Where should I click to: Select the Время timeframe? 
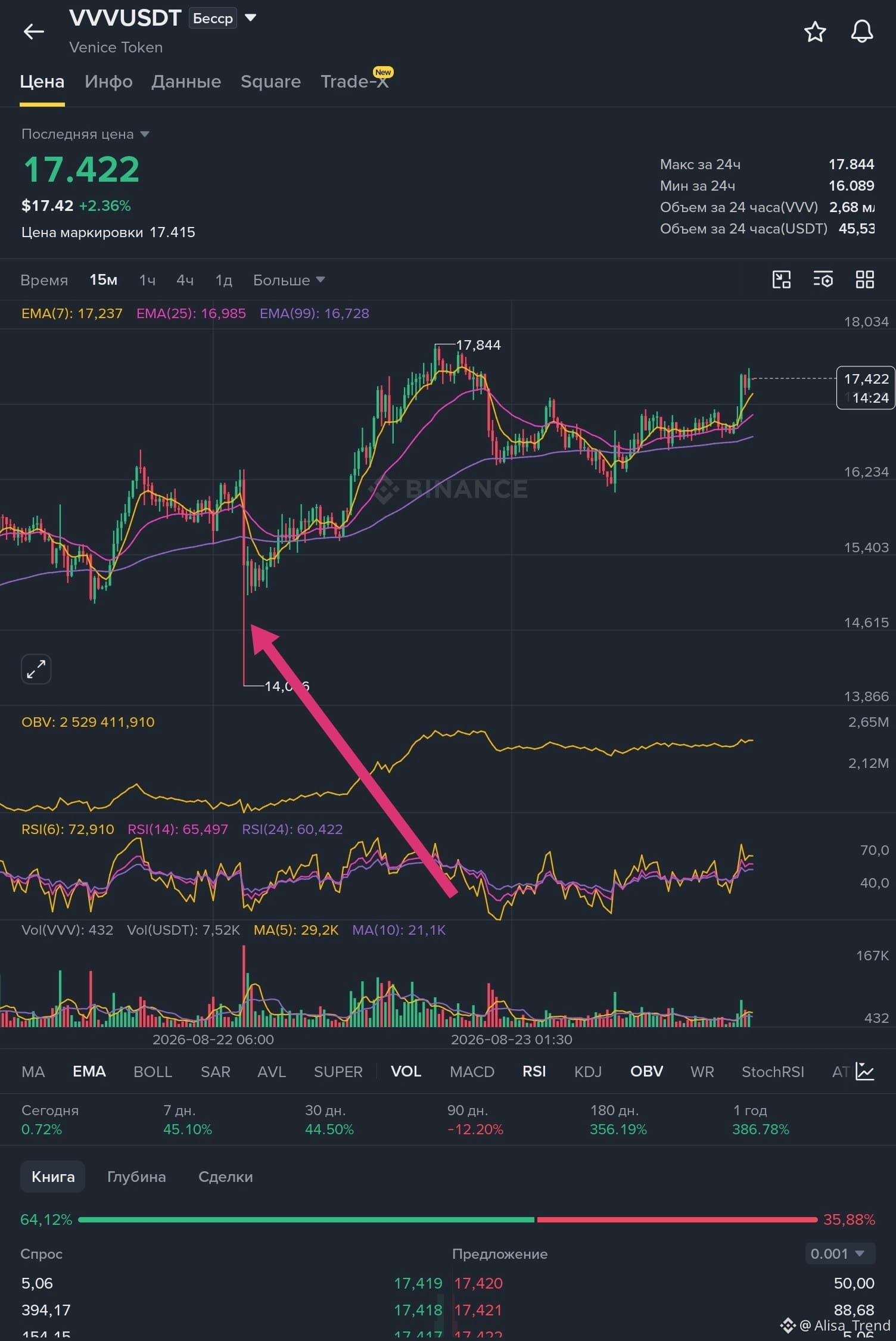click(x=44, y=280)
